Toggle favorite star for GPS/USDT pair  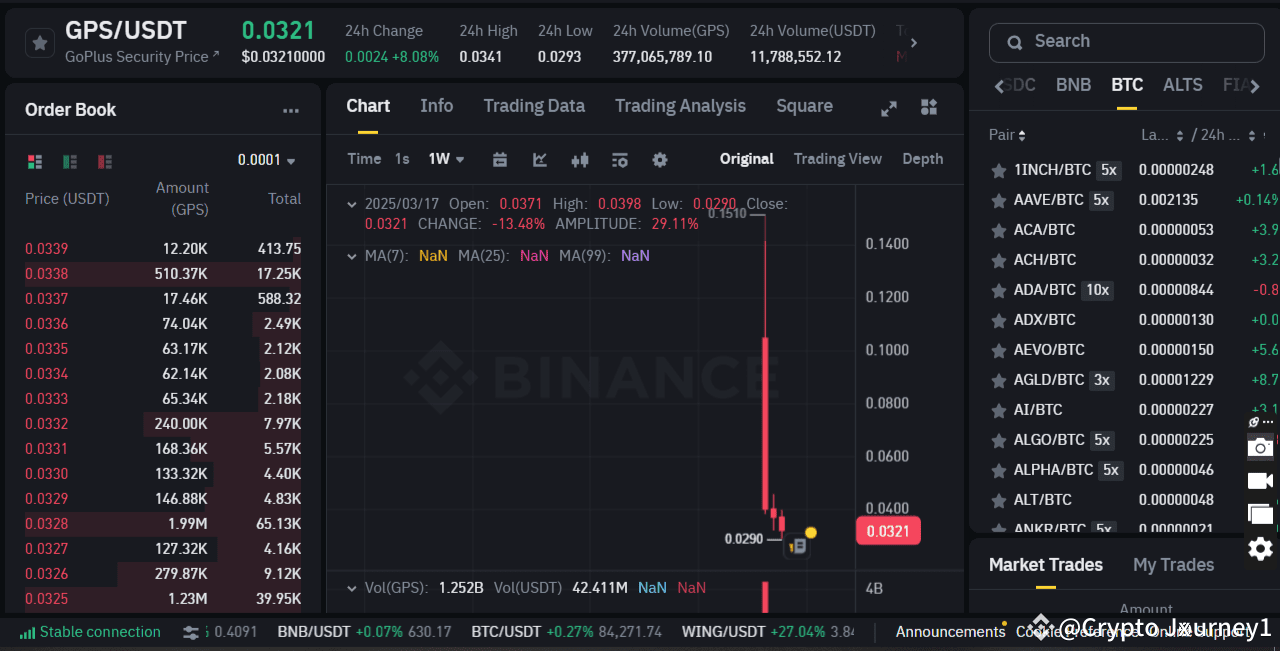38,42
